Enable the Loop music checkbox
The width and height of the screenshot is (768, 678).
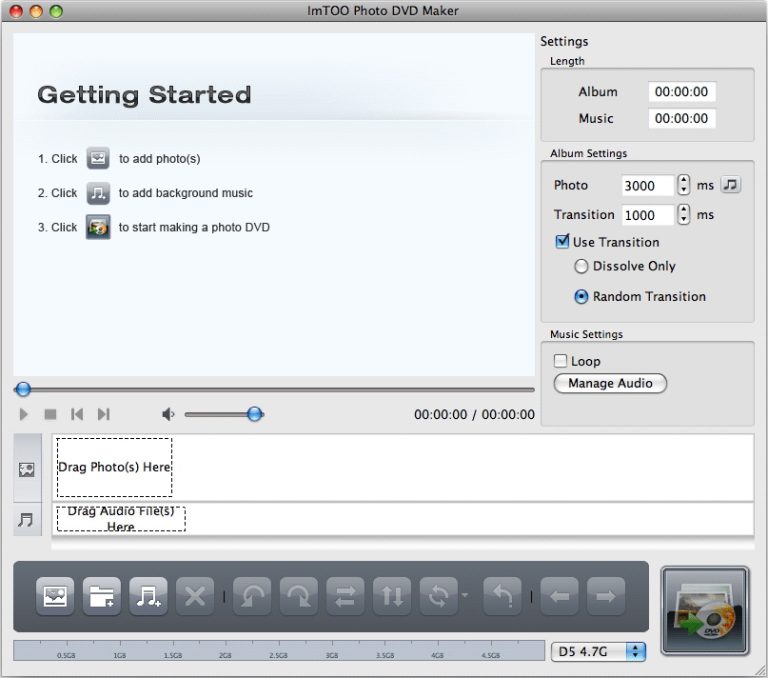561,361
